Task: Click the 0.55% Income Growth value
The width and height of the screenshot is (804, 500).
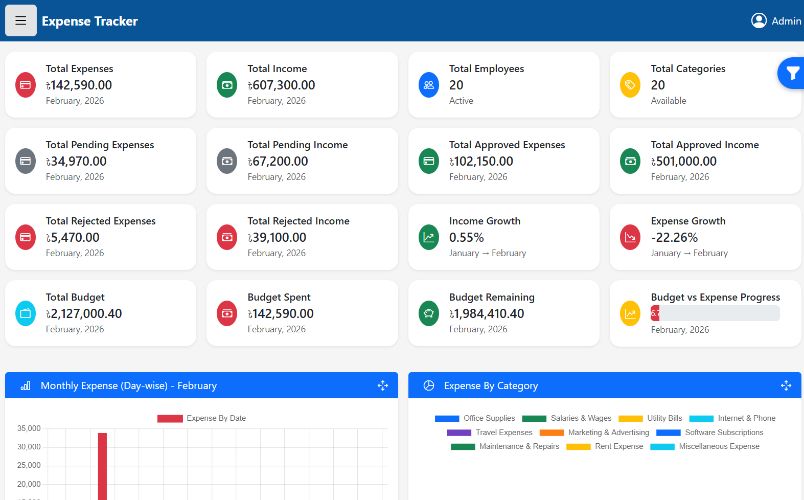Action: [466, 238]
